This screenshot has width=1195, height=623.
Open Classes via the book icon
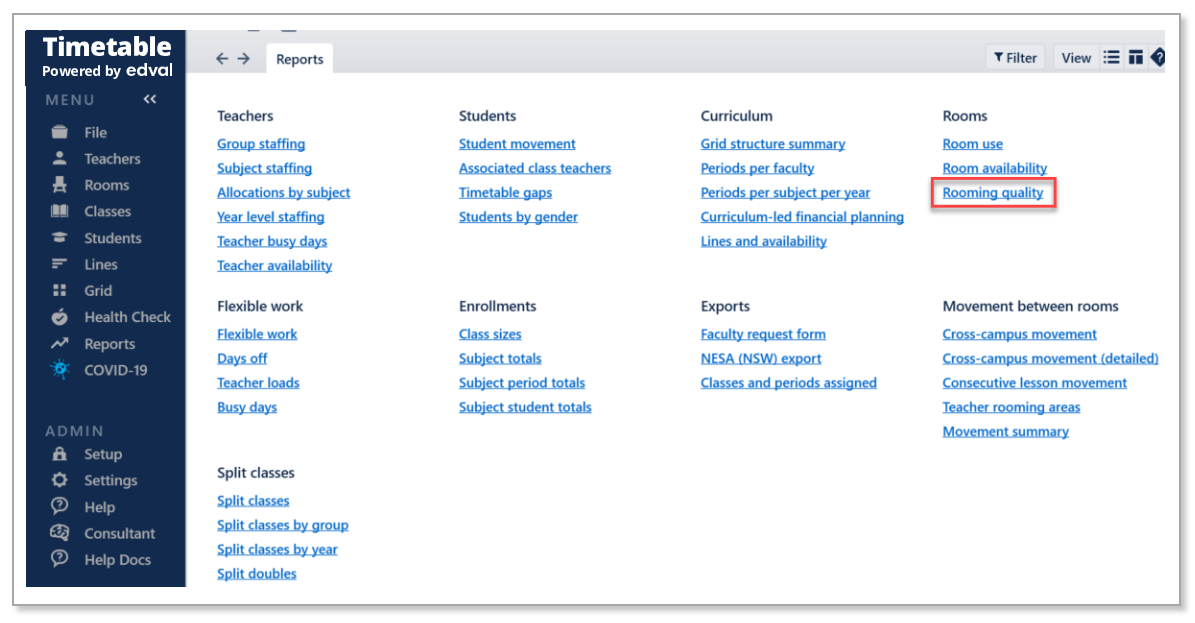(60, 212)
